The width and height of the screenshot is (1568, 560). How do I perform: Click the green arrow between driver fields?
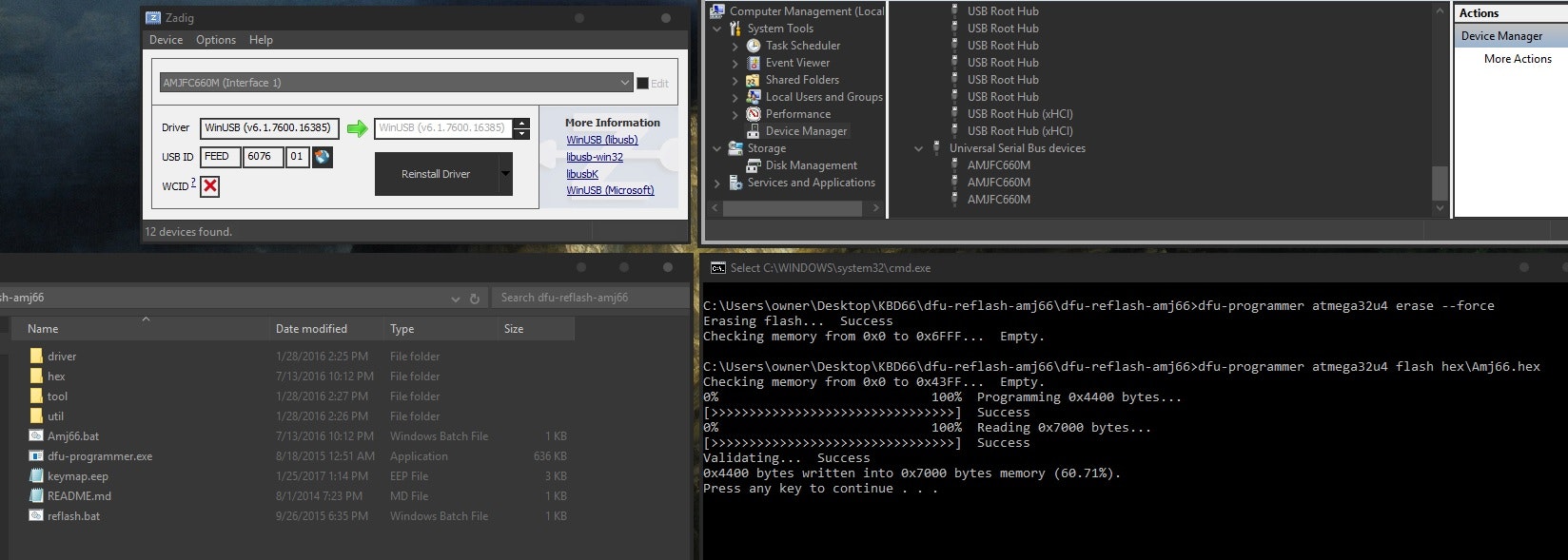(357, 128)
